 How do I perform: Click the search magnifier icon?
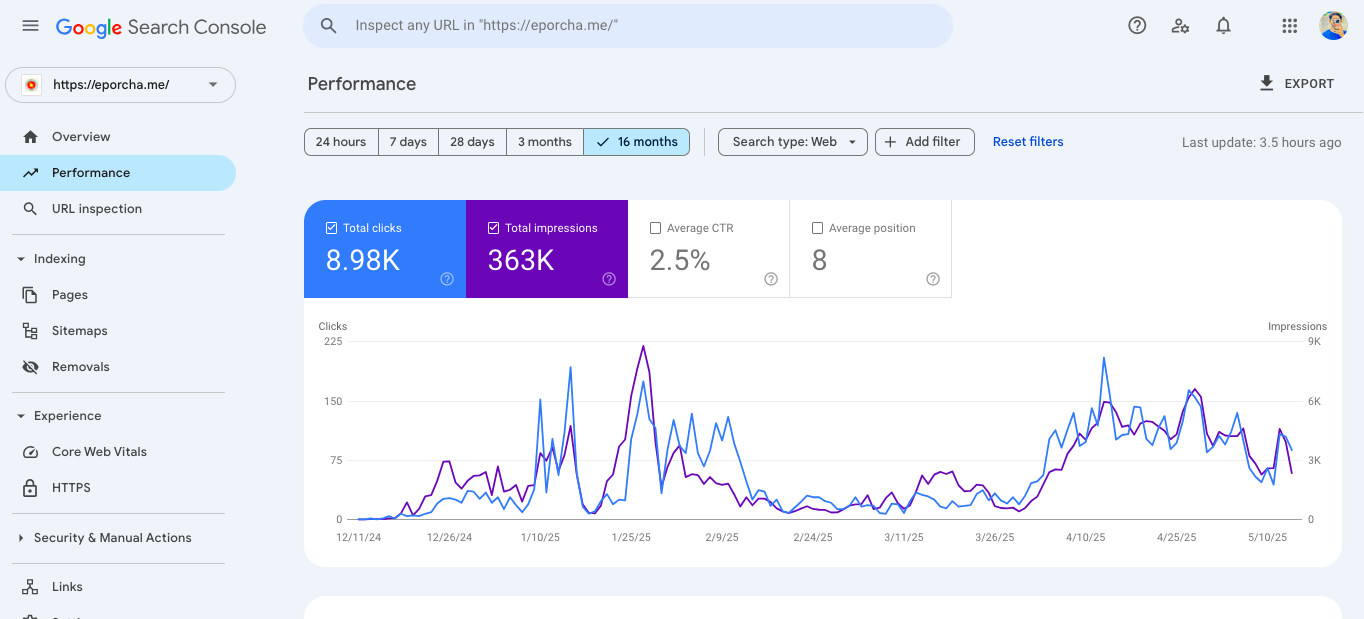(x=328, y=26)
